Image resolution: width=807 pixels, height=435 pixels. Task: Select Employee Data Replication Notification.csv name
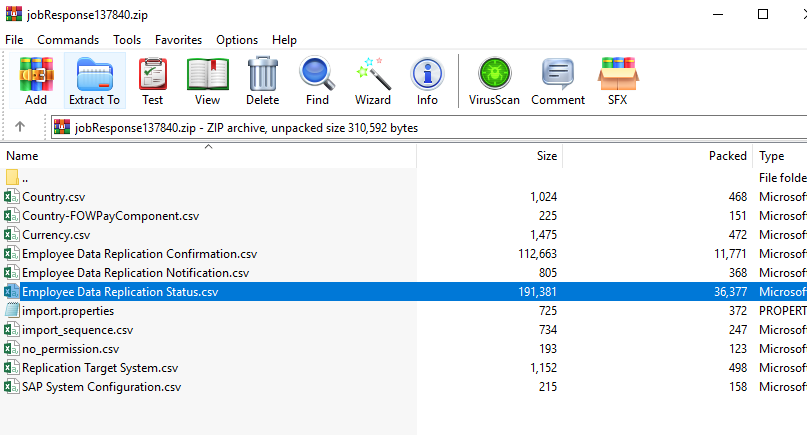[x=136, y=273]
